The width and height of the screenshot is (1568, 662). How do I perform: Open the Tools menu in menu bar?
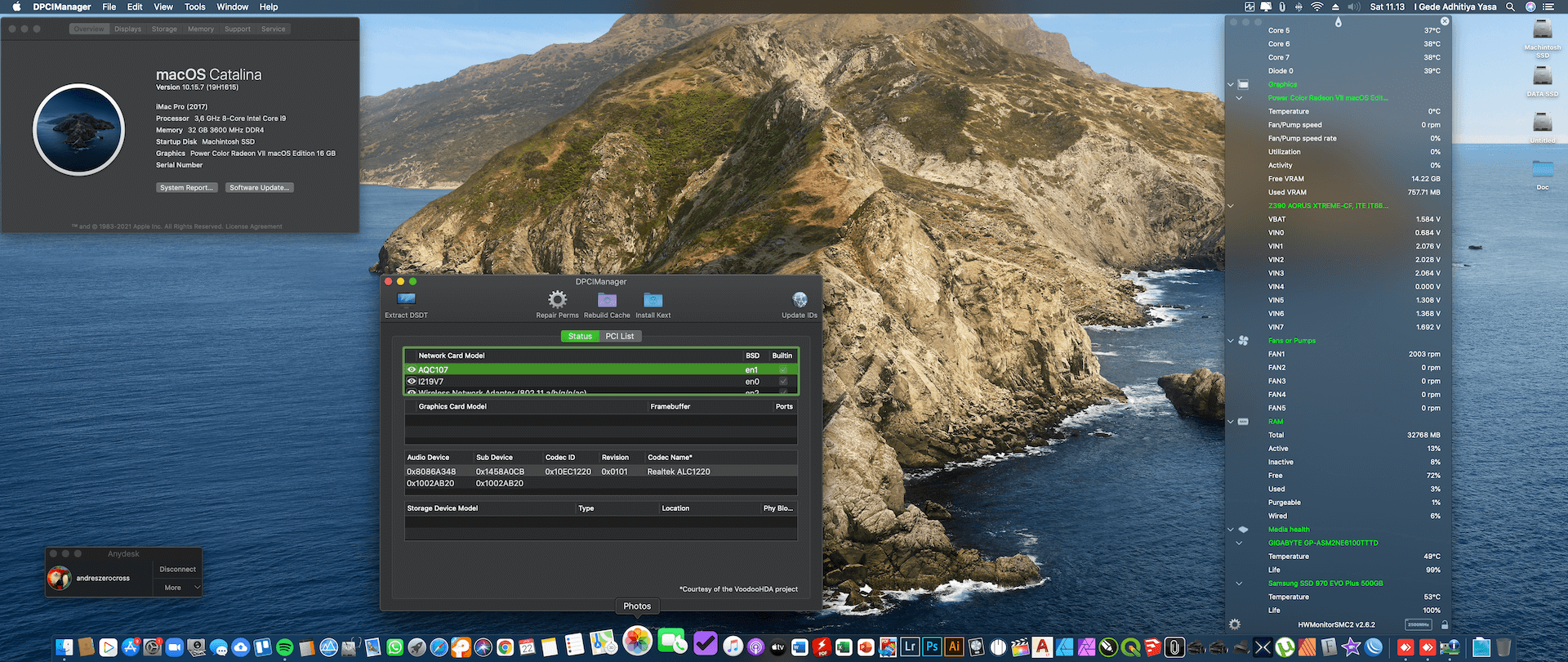194,7
